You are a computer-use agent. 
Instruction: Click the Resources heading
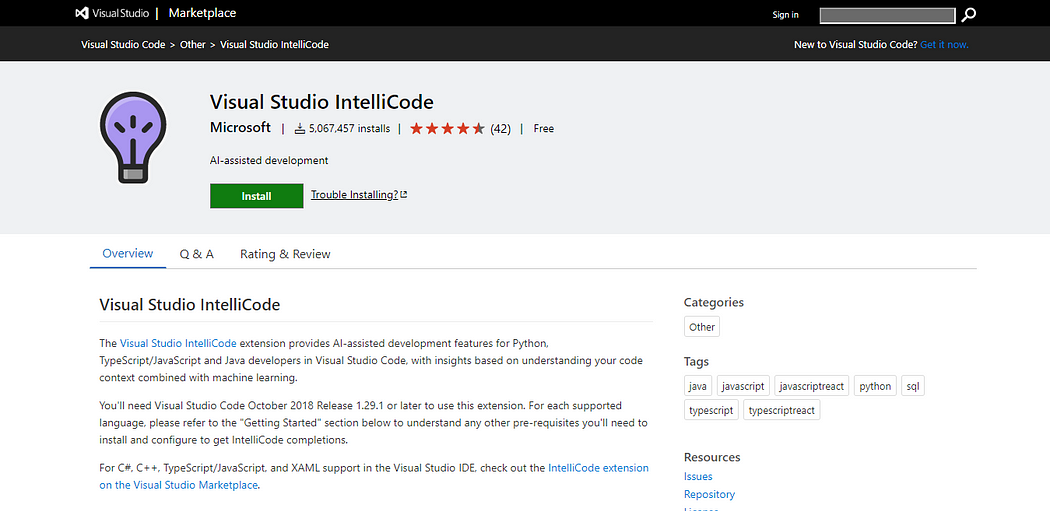[x=712, y=457]
